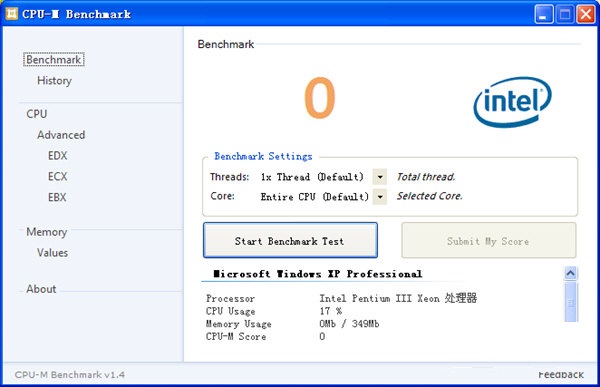Click the scroll up arrow in info panel
The width and height of the screenshot is (600, 387).
pos(571,273)
